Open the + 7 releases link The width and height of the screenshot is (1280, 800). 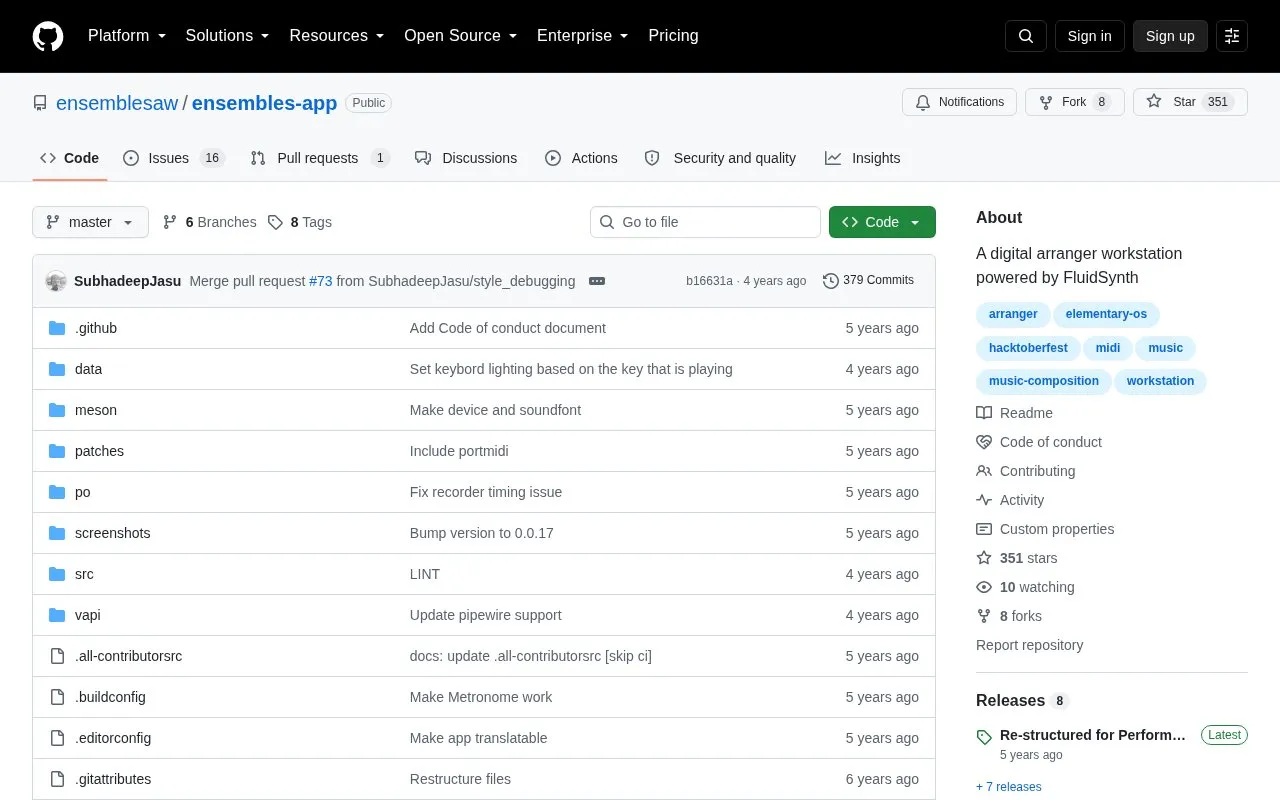(1008, 787)
